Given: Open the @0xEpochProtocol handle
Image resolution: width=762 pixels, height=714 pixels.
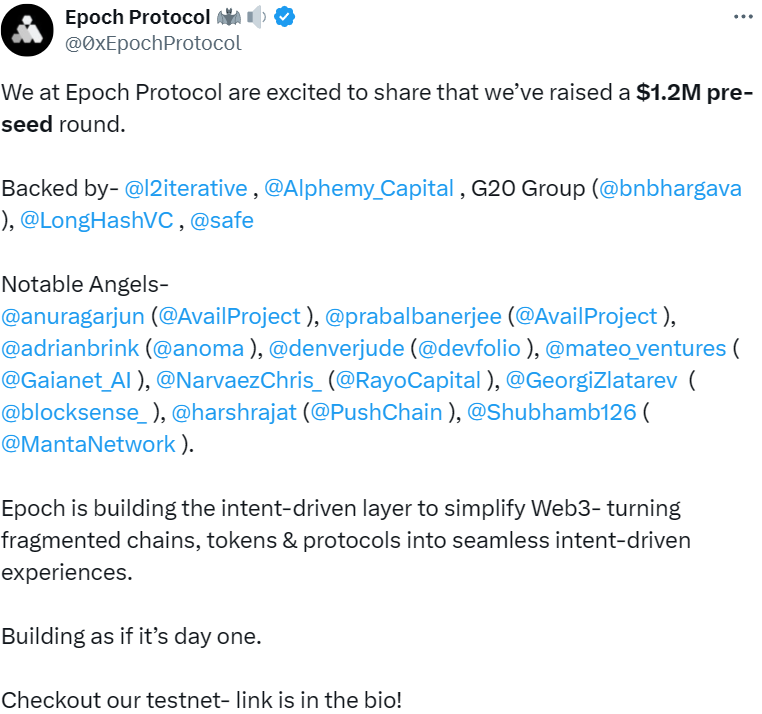Looking at the screenshot, I should tap(153, 43).
